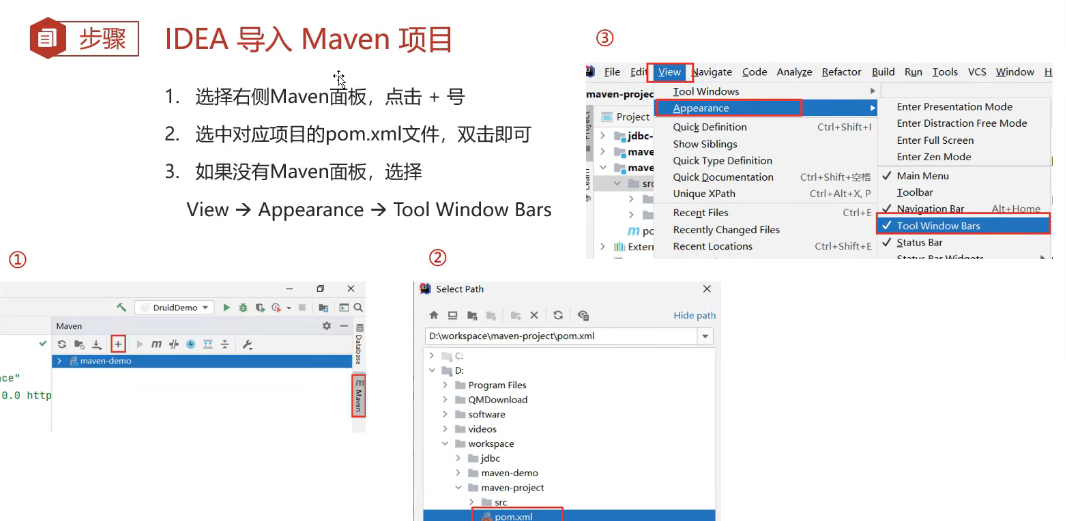
Task: Expand the QMDownload folder
Action: [445, 400]
